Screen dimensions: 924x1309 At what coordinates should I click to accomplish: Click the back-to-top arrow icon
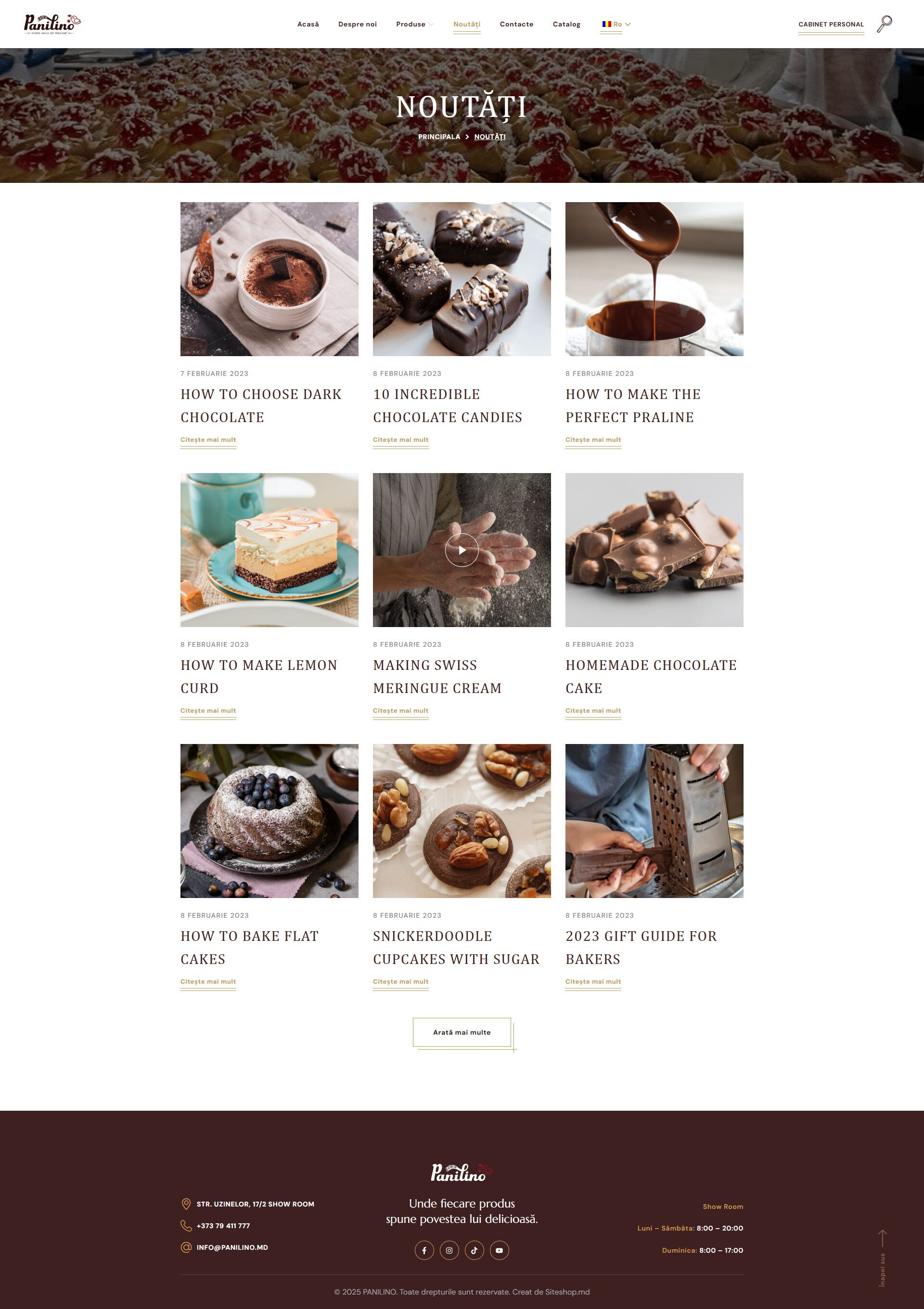[883, 1239]
